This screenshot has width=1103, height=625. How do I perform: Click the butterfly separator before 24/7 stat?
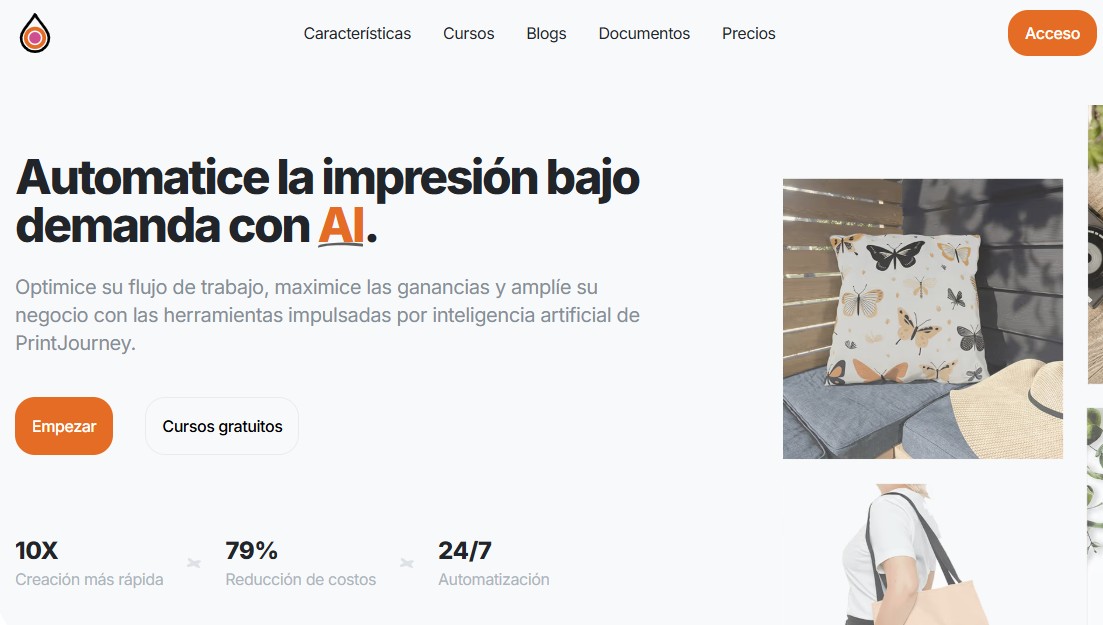pos(407,563)
